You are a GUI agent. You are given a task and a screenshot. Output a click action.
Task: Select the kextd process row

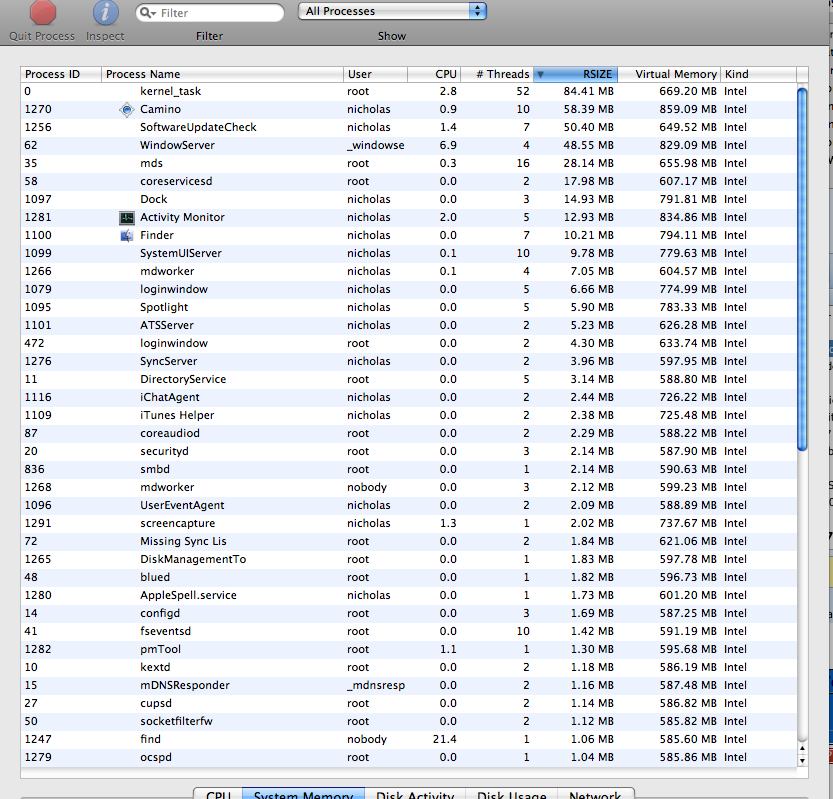pos(409,668)
